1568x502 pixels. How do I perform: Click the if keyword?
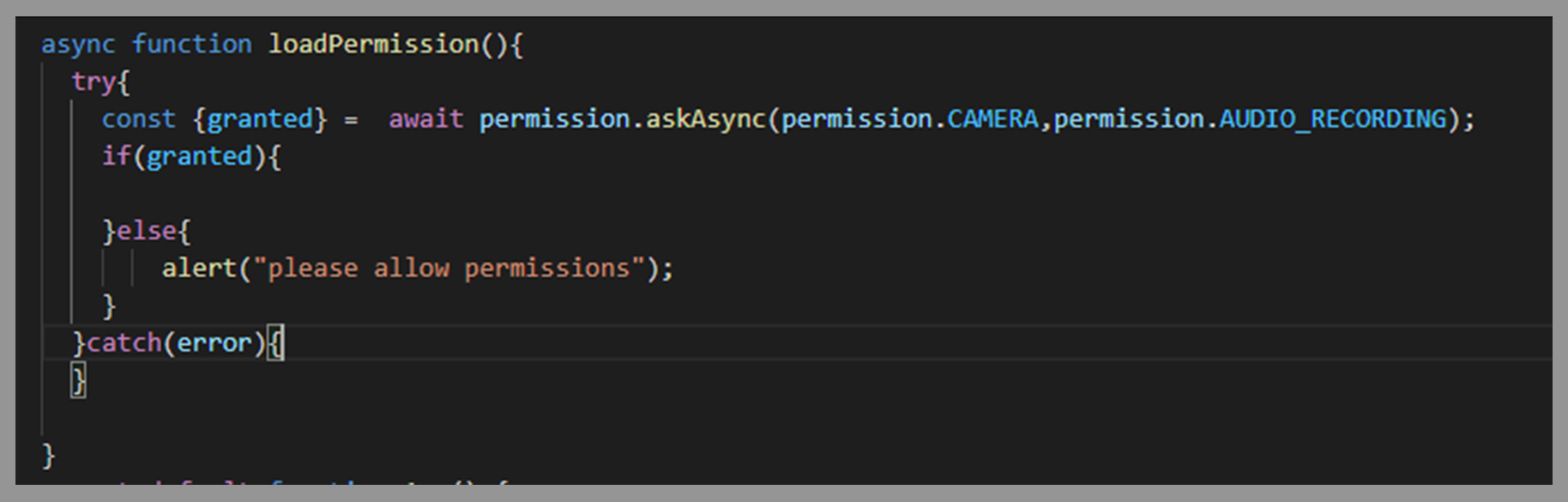[x=116, y=157]
